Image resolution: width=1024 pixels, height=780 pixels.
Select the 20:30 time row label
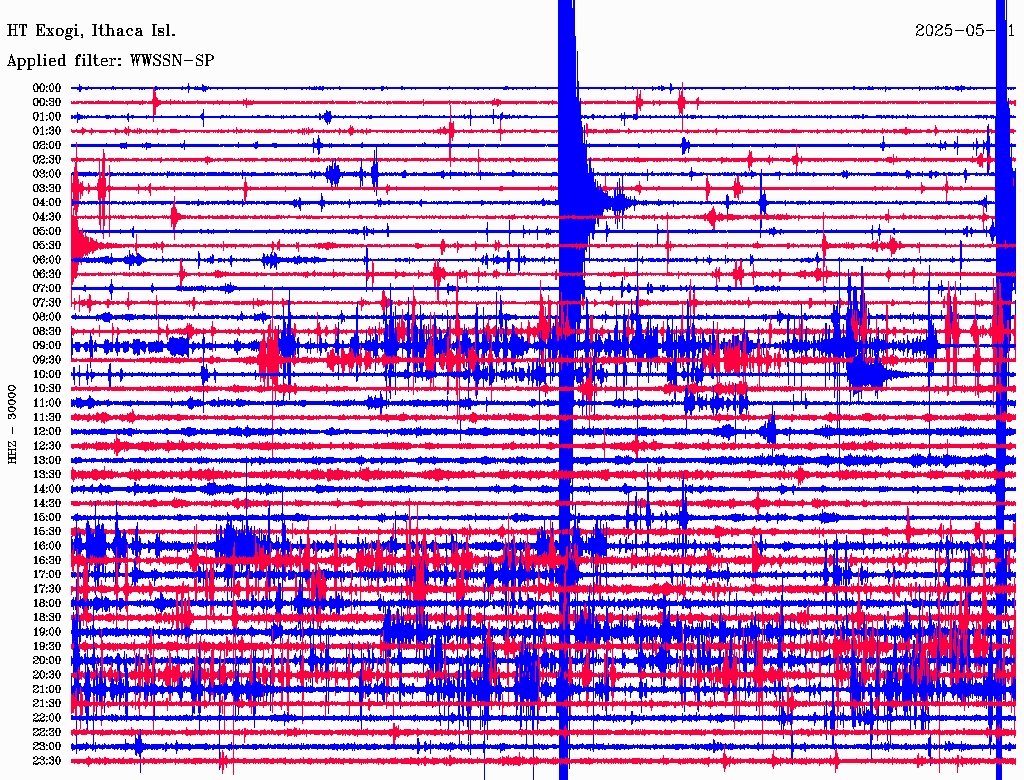coord(47,675)
